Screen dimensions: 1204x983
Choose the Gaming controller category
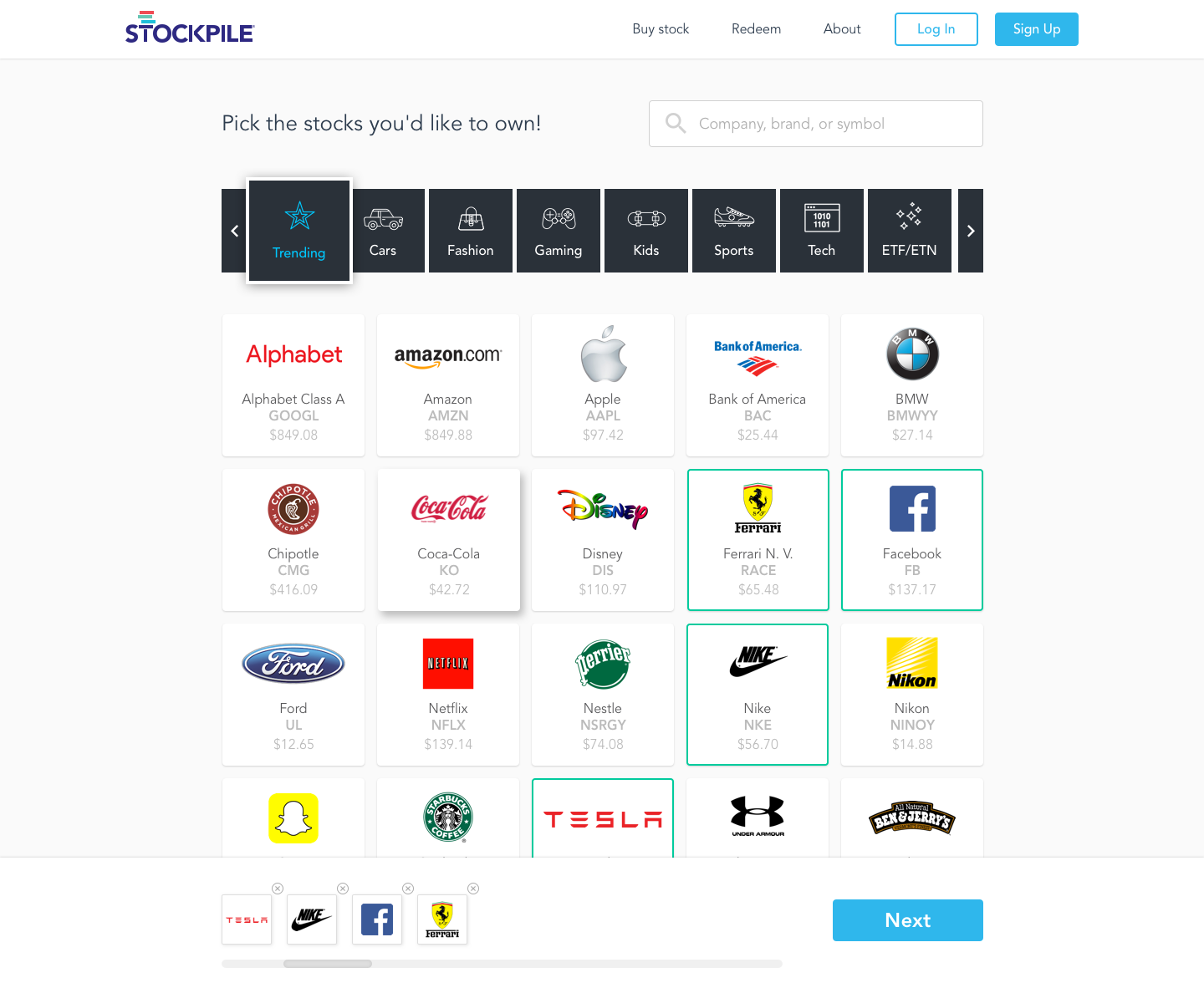(559, 231)
